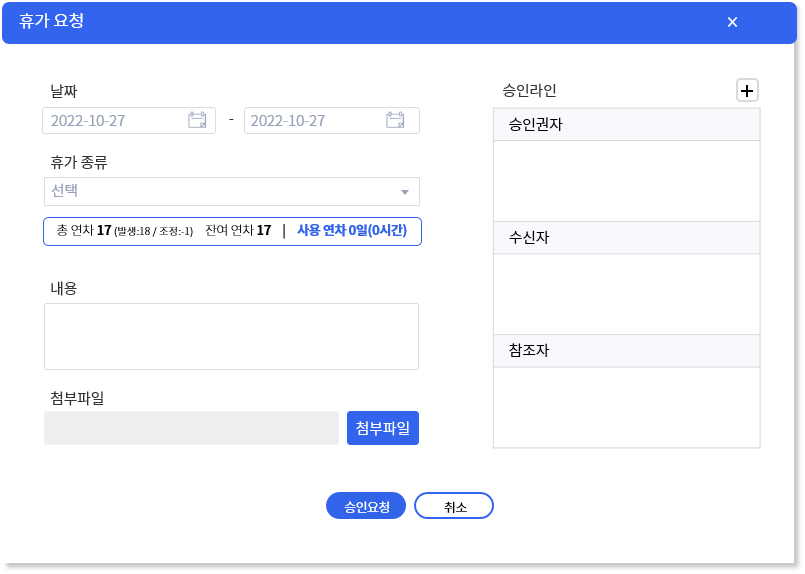Click the gray attachment file path field

(191, 428)
